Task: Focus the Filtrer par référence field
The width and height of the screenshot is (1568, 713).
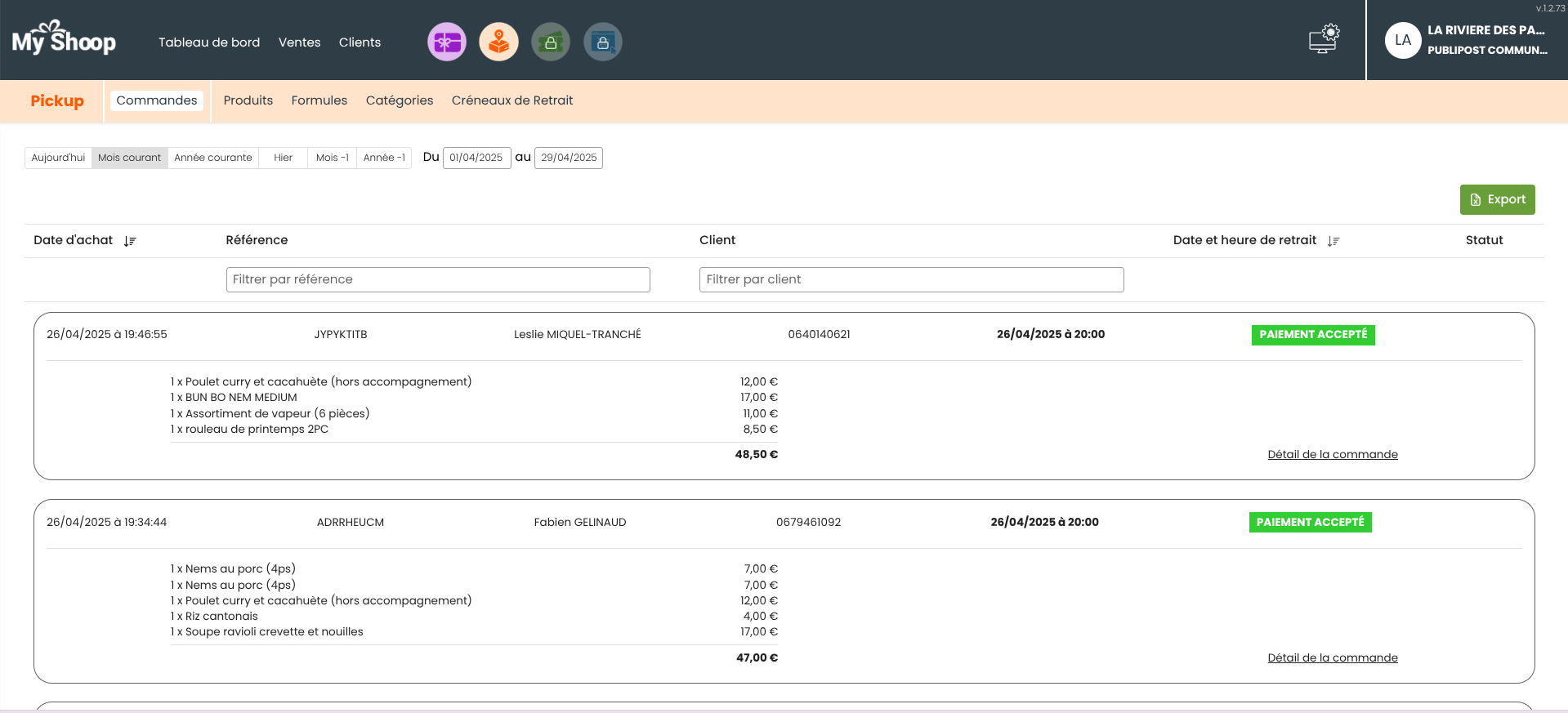Action: pos(438,279)
